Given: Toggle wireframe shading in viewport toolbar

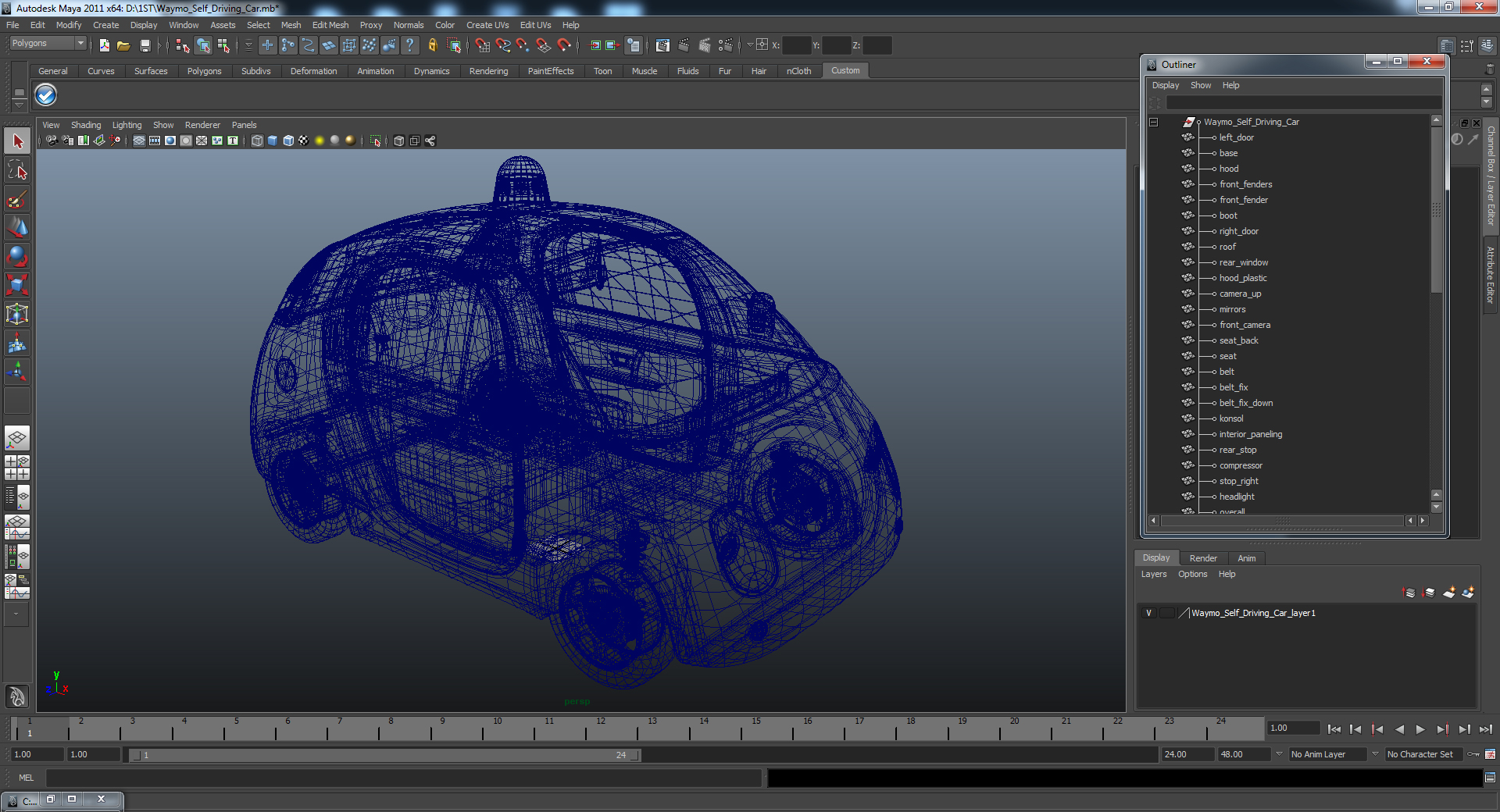Looking at the screenshot, I should point(257,141).
